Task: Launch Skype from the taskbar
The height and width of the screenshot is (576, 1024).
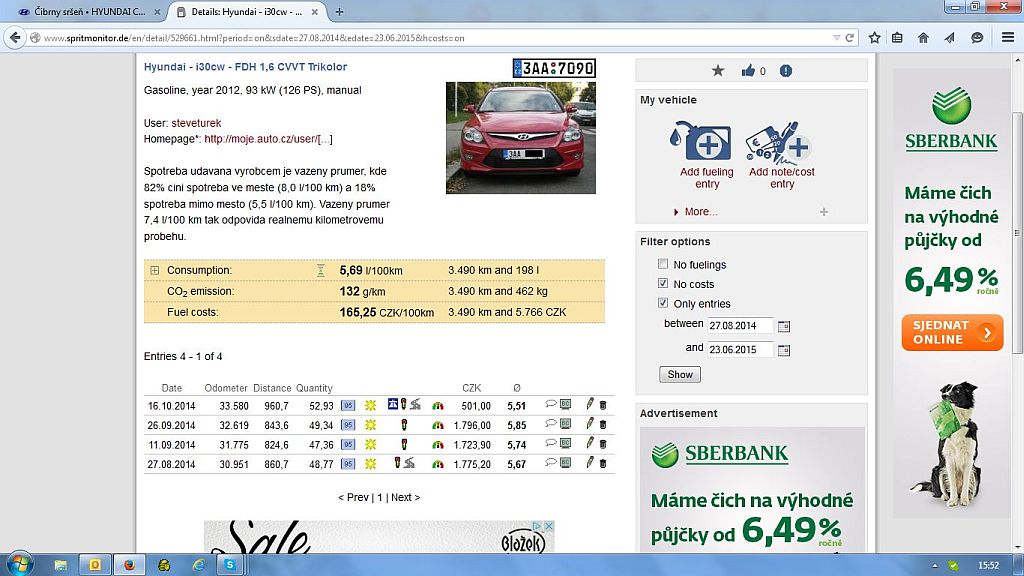Action: pyautogui.click(x=229, y=564)
